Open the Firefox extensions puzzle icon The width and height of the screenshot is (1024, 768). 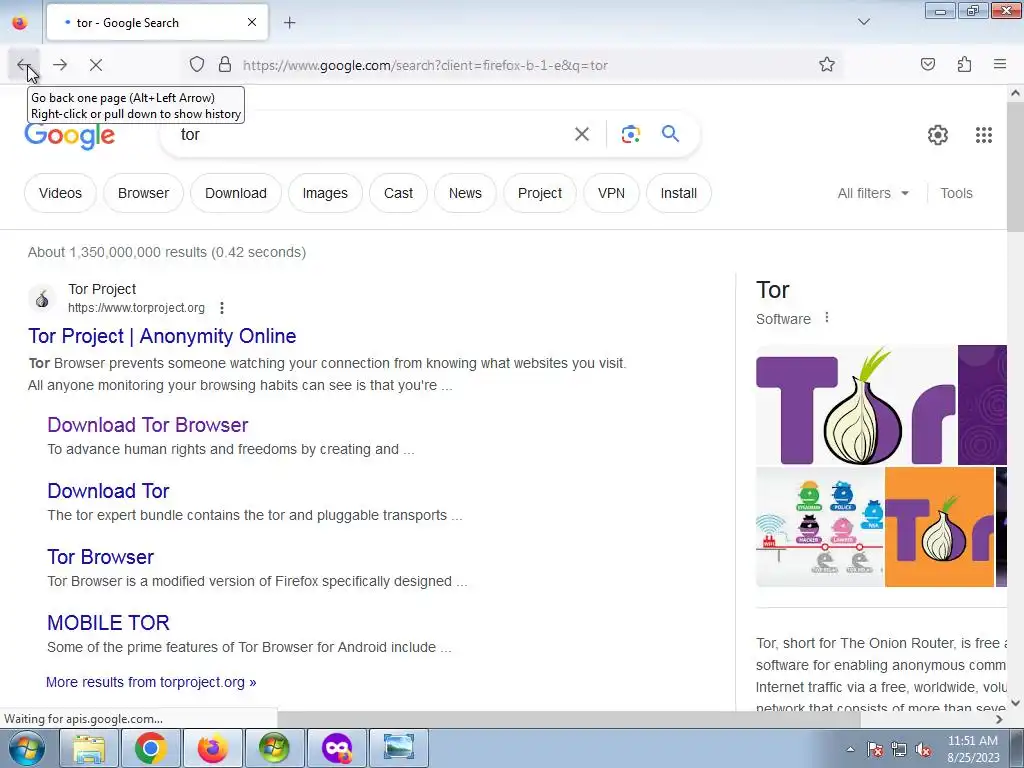(964, 64)
